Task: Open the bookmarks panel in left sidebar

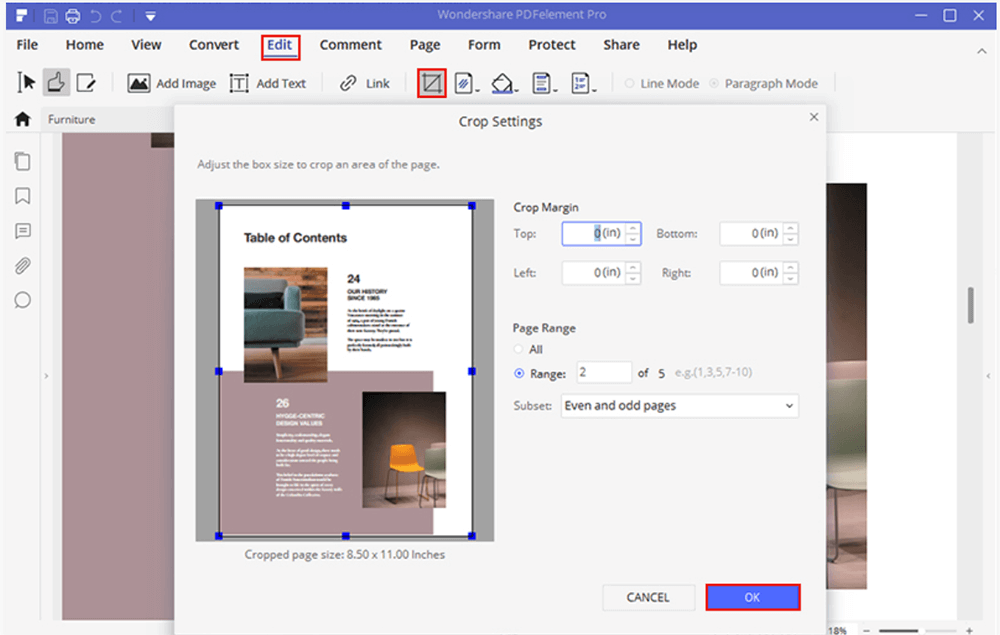Action: (22, 196)
